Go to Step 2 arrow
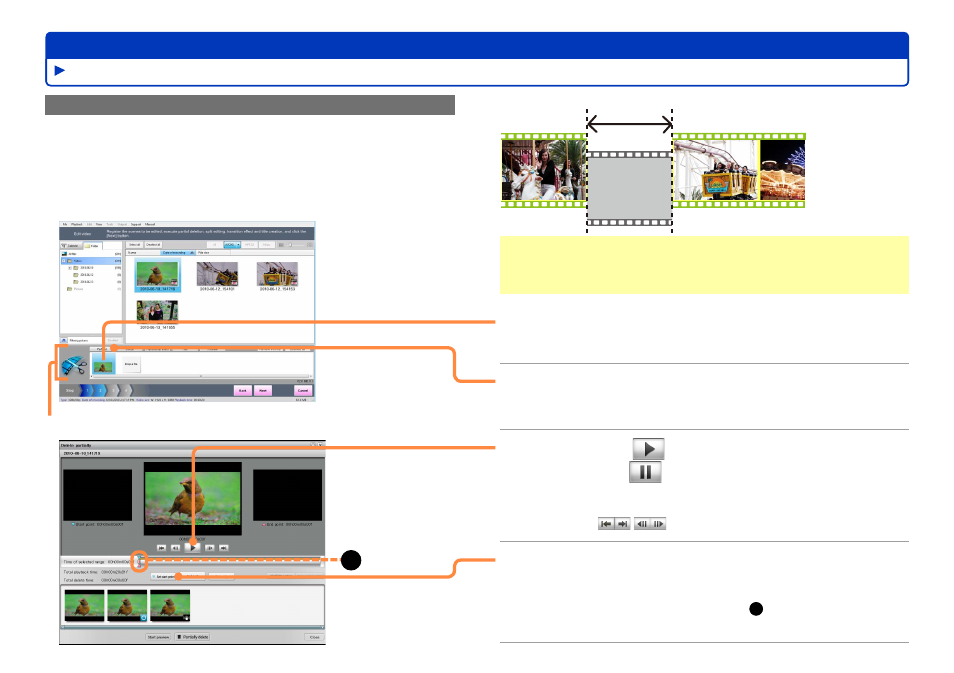Screen dimensions: 954x673 [100, 391]
